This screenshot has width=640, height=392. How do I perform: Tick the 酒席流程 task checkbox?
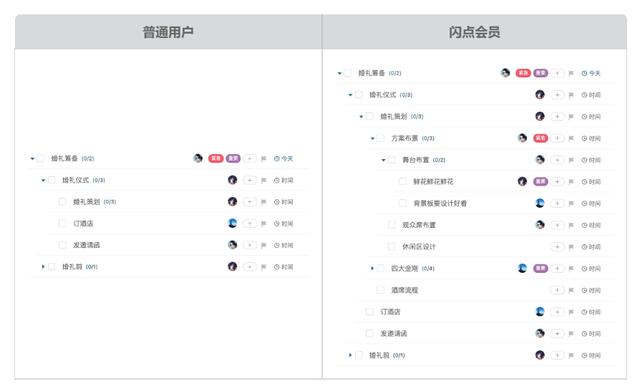380,290
